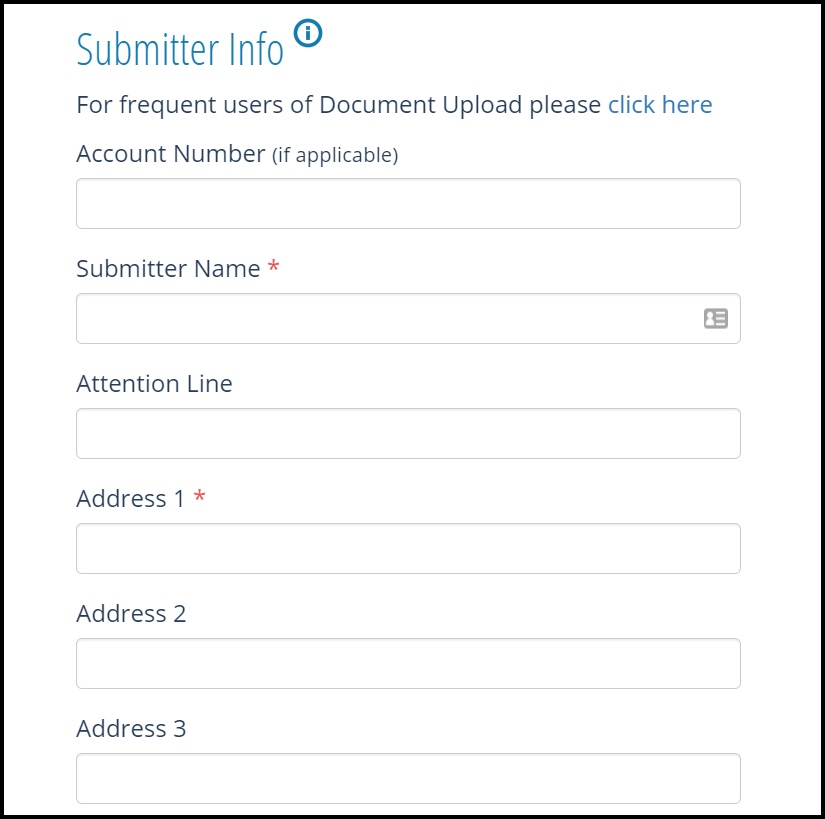Select the Attention Line input field

pos(408,434)
